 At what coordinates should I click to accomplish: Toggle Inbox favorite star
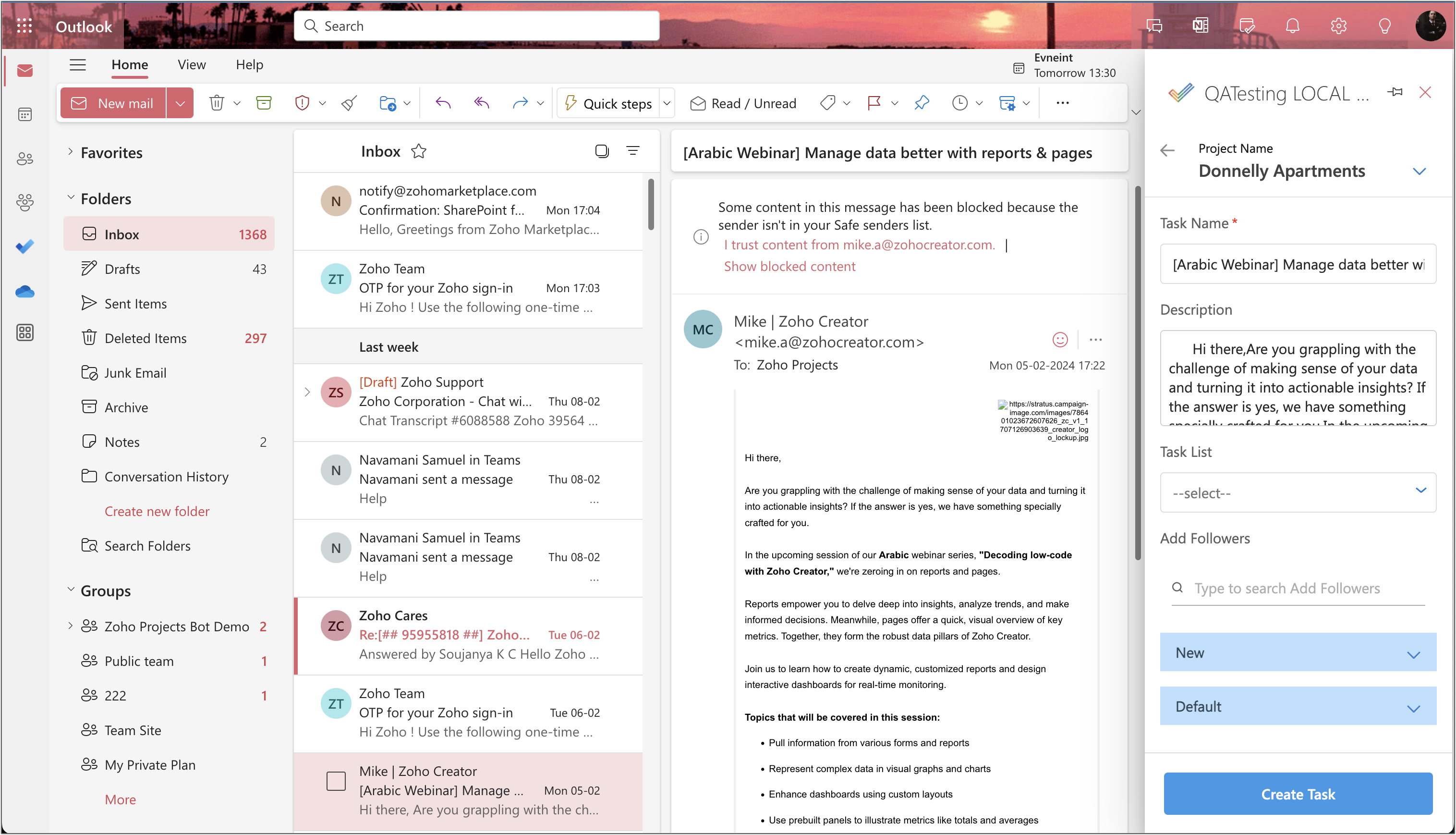click(418, 151)
